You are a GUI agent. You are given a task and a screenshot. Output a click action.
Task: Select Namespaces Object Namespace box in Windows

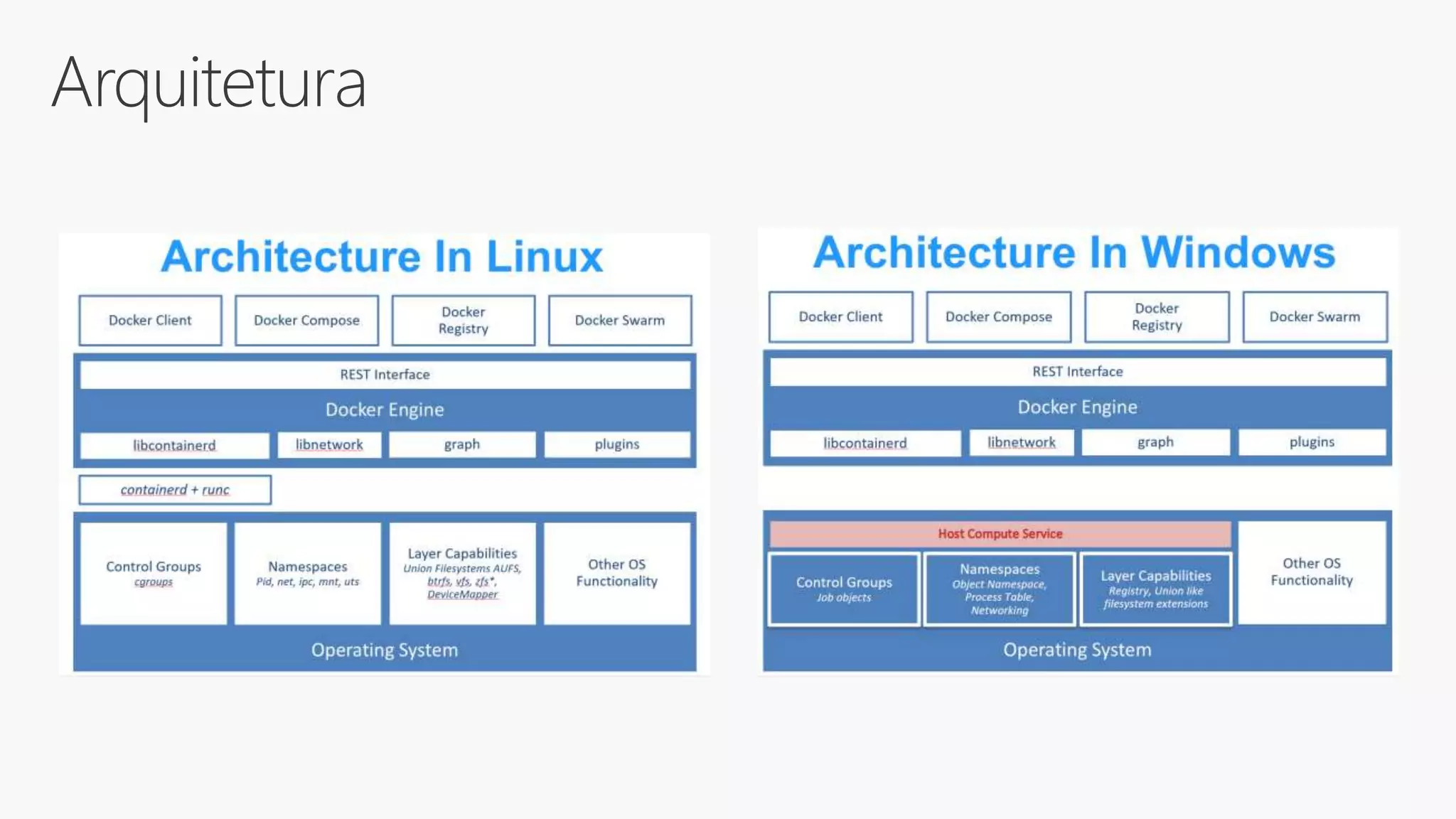click(999, 589)
